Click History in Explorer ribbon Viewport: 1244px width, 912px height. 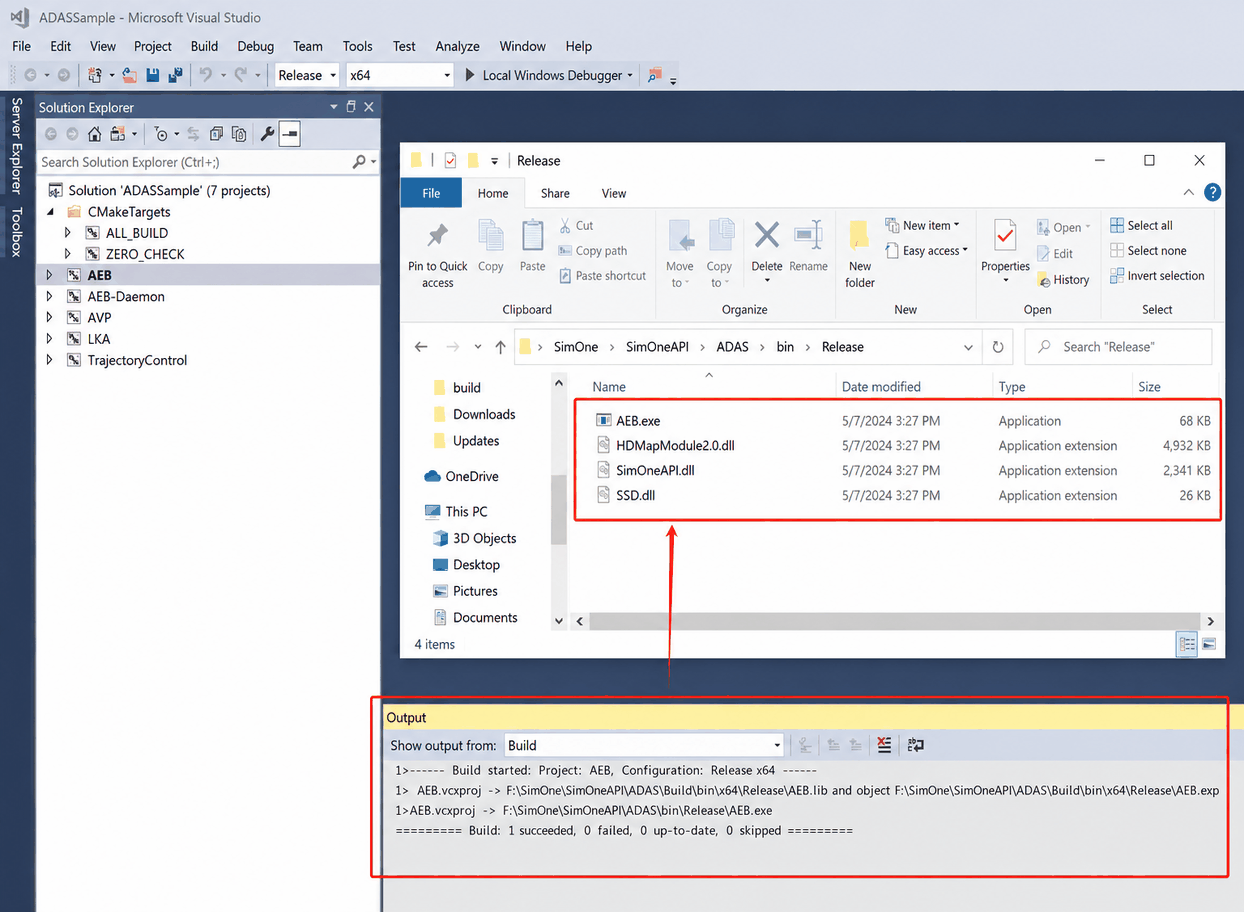(1063, 280)
